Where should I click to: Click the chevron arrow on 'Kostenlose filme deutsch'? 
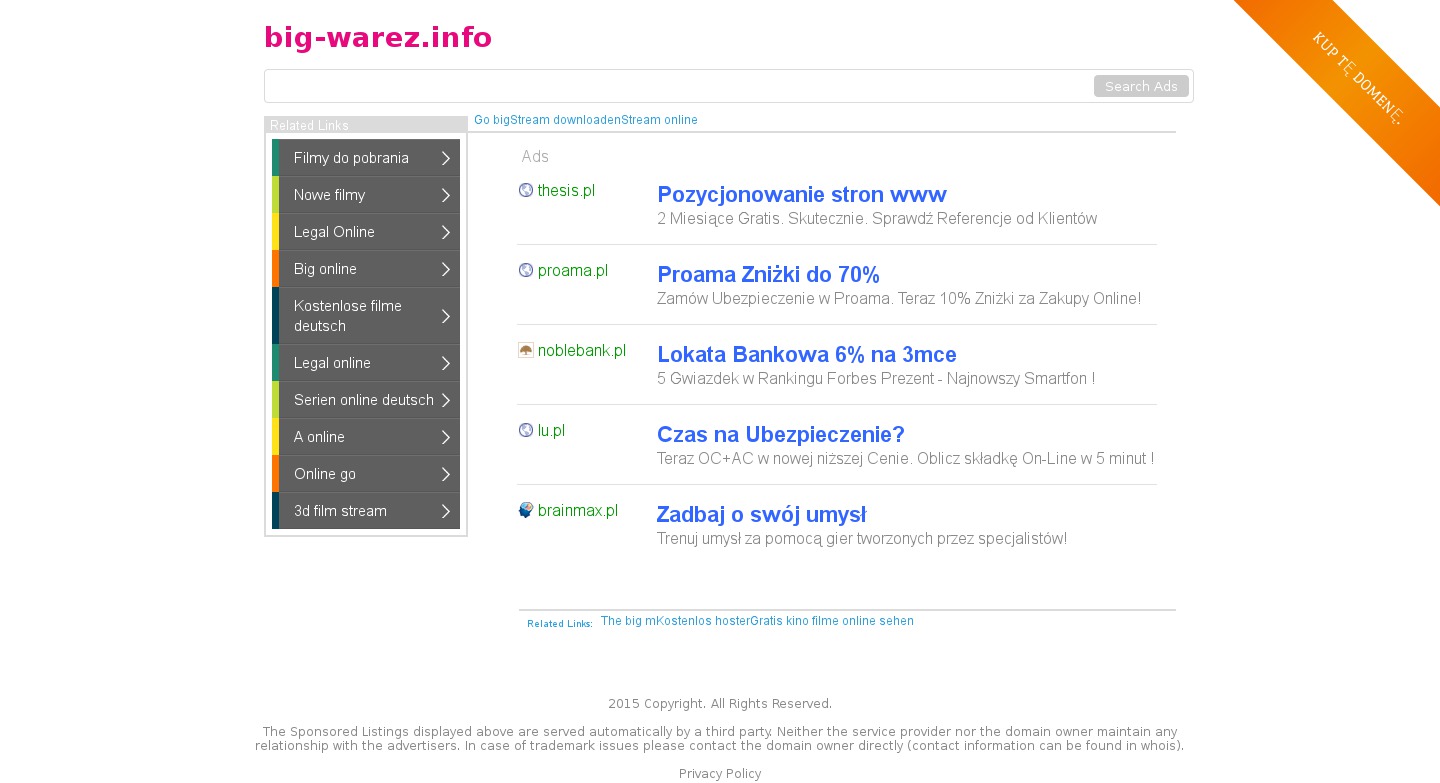(x=446, y=316)
